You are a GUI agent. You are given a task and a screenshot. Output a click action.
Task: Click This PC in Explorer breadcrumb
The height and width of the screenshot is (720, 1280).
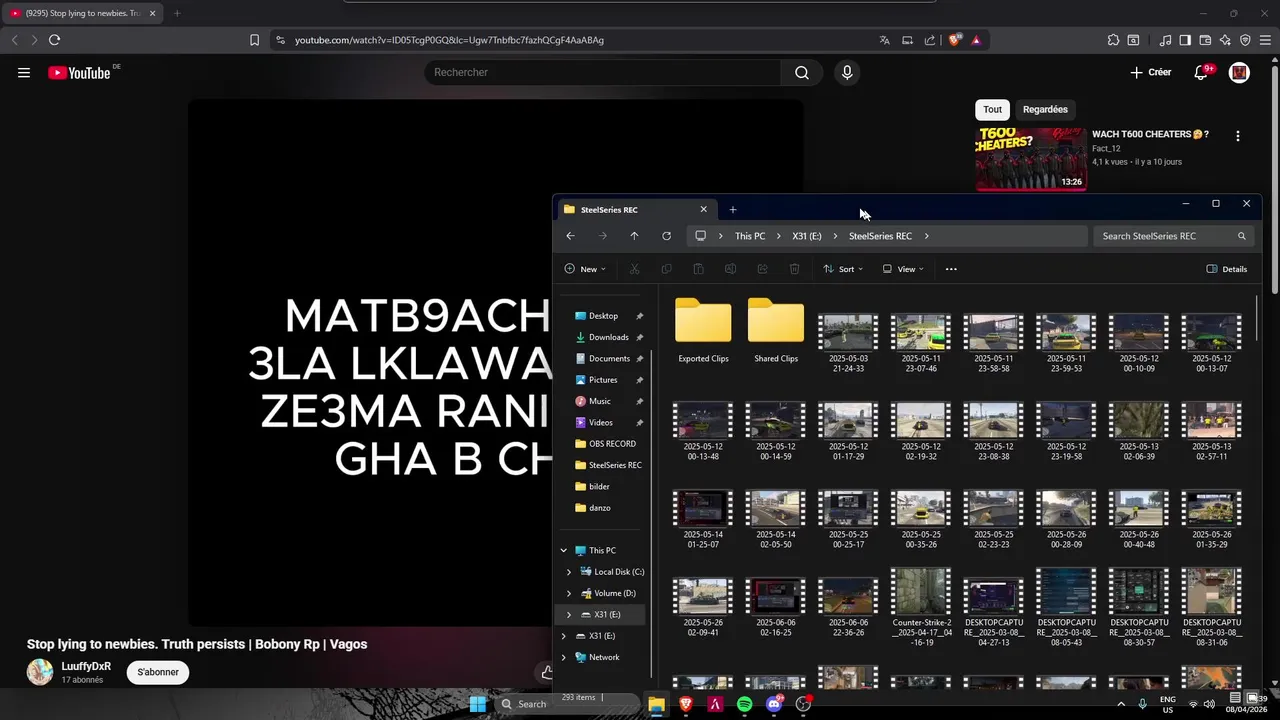750,236
